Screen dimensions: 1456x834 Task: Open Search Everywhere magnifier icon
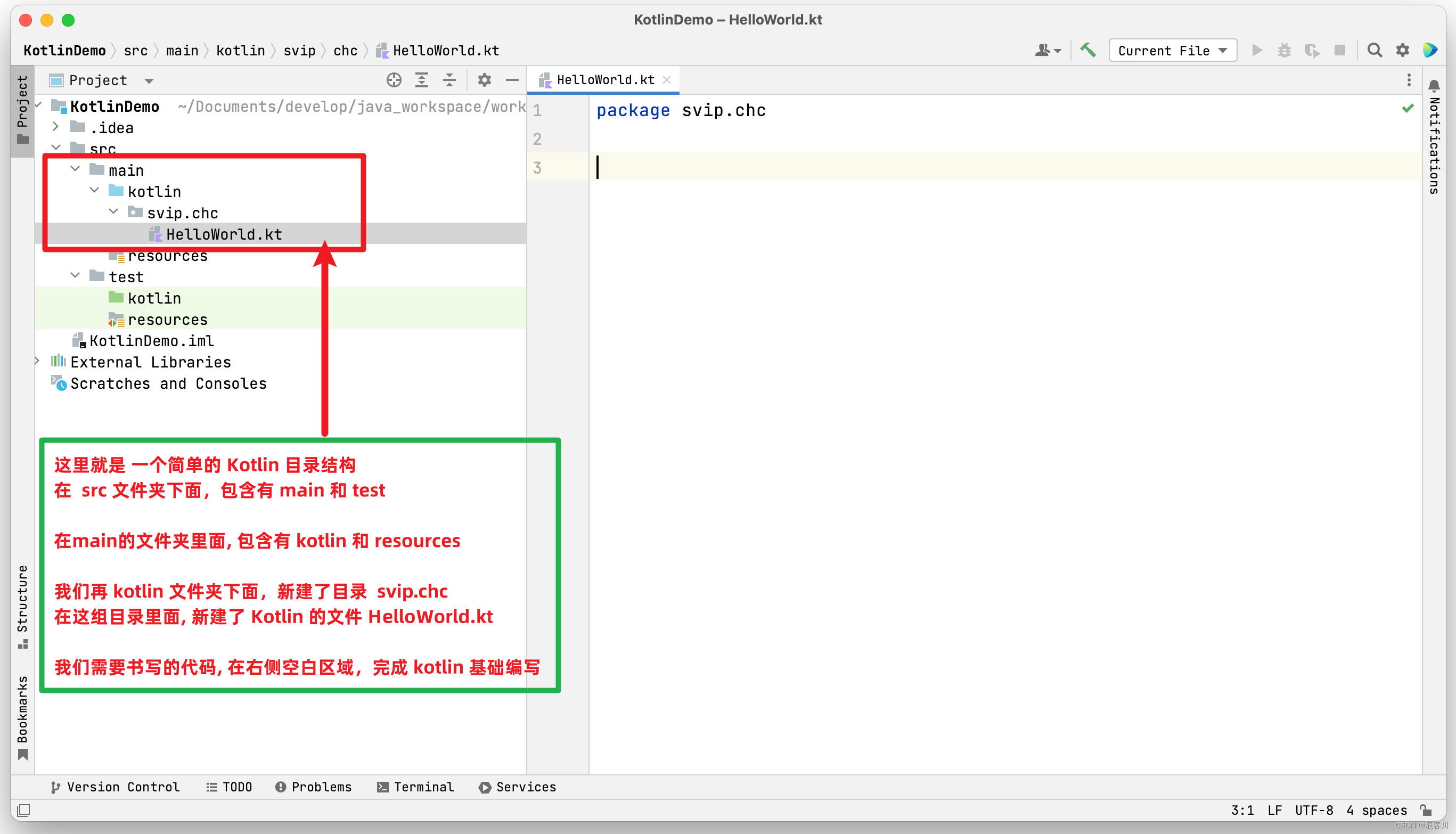pos(1375,51)
